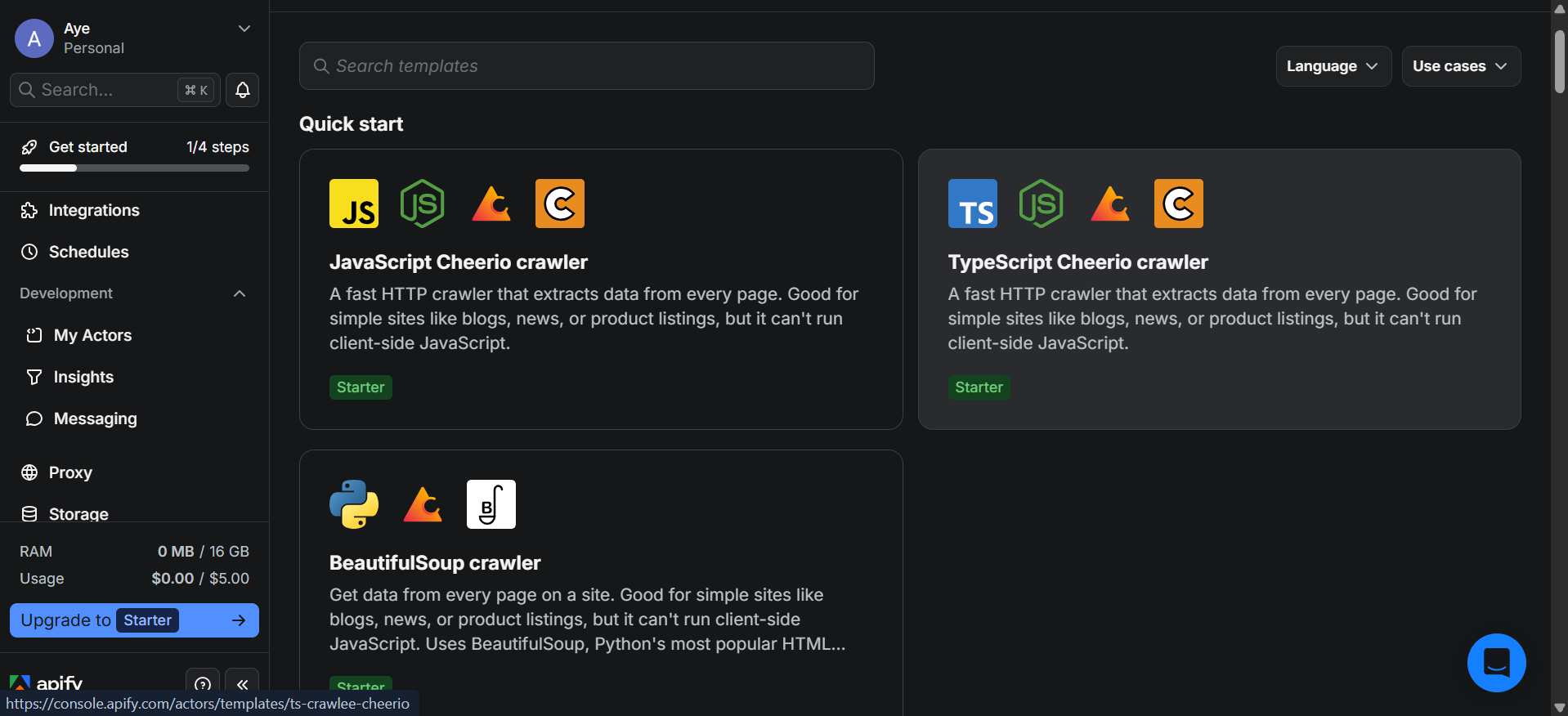This screenshot has height=716, width=1568.
Task: Click Crawlee icon on JavaScript Cheerio card
Action: [491, 204]
